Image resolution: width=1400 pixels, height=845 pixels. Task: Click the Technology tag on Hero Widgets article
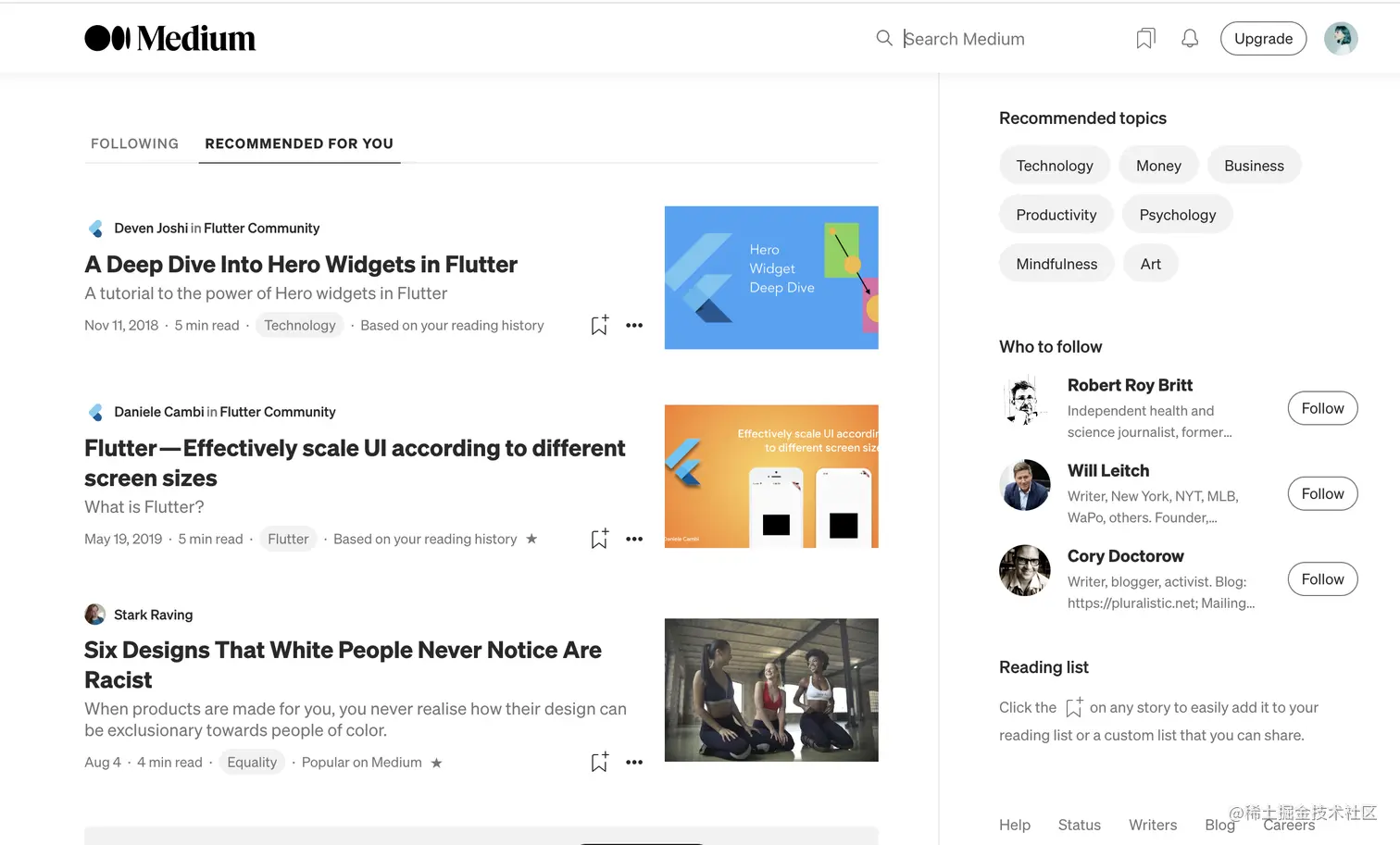click(x=300, y=325)
